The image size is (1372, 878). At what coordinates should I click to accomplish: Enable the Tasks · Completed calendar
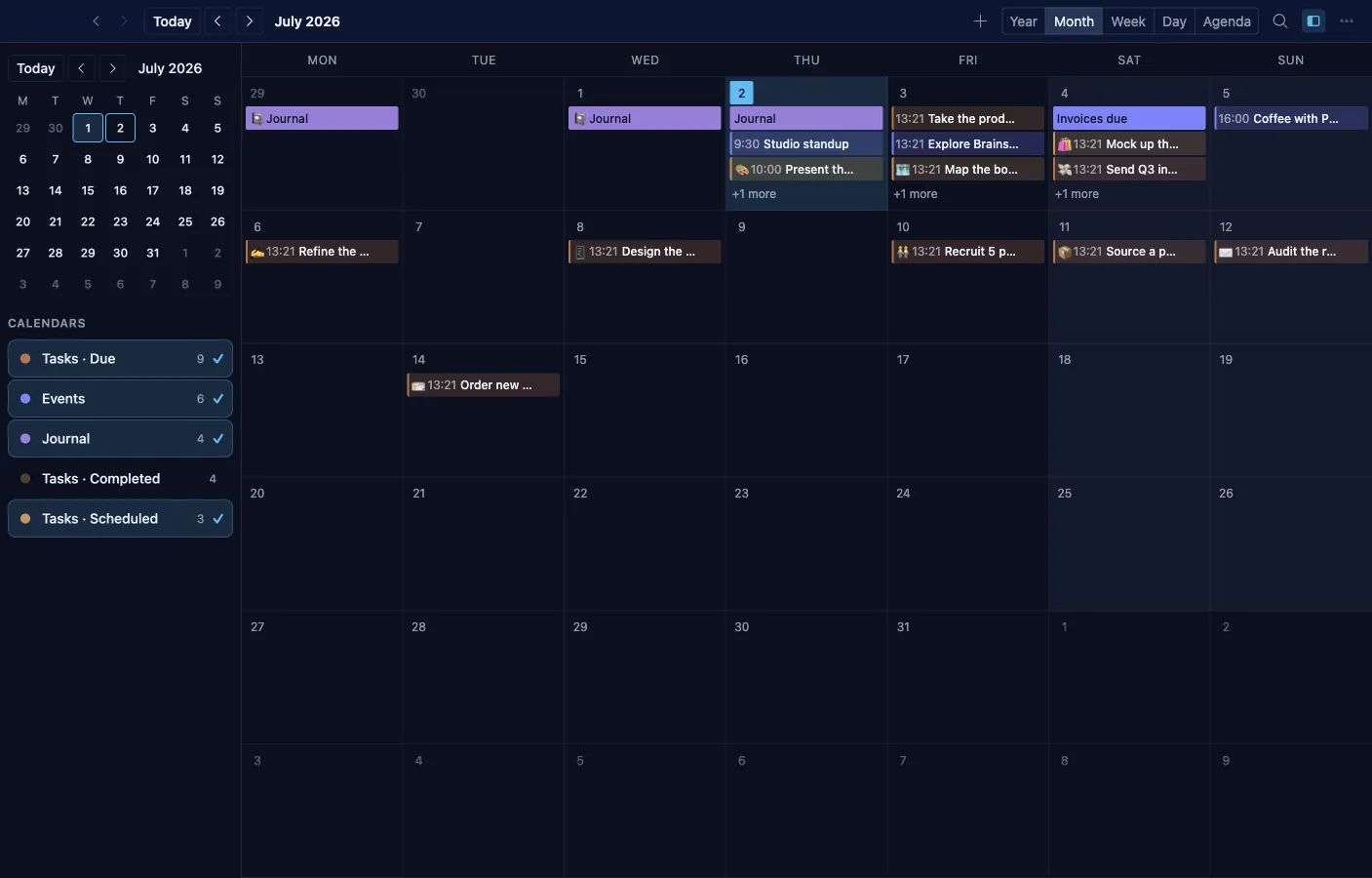point(120,478)
